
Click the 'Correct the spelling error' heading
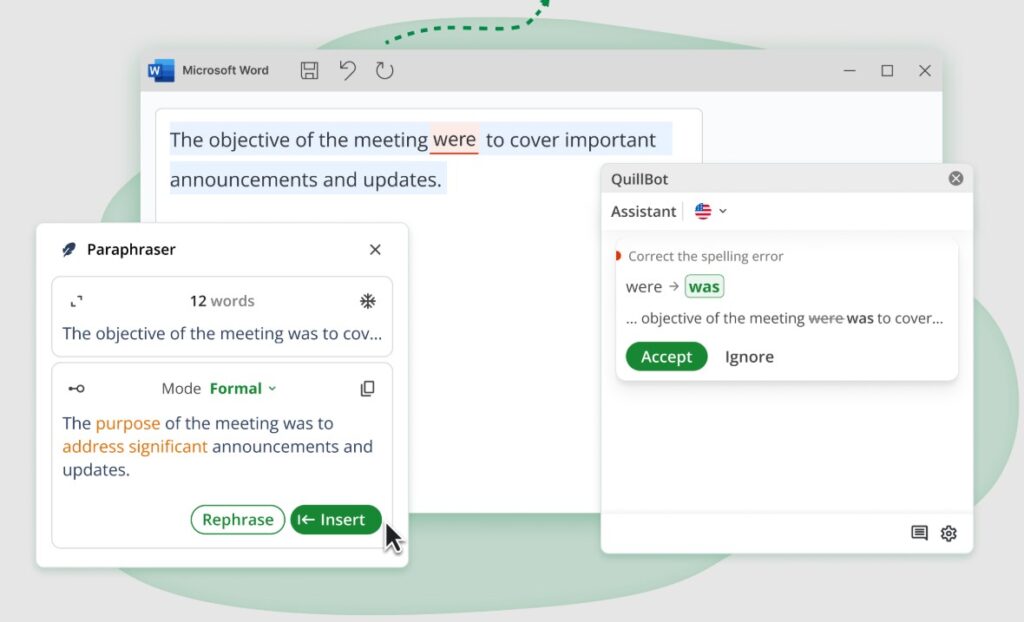pos(706,256)
